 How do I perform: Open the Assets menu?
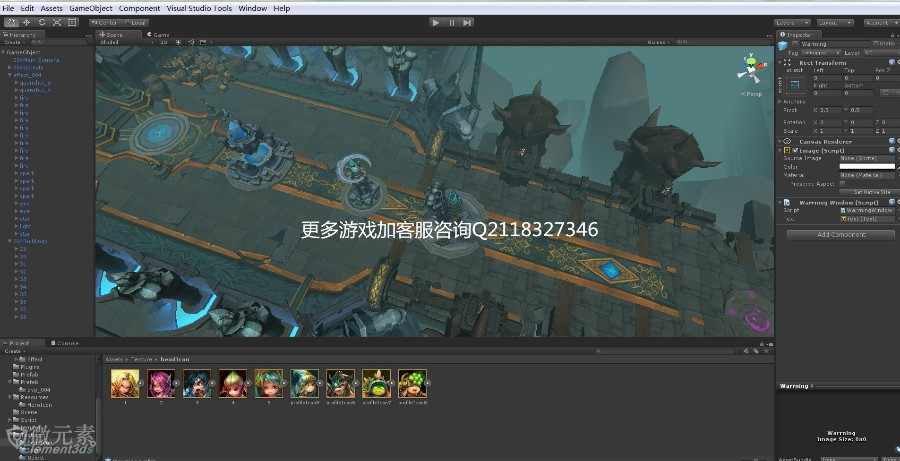(52, 9)
